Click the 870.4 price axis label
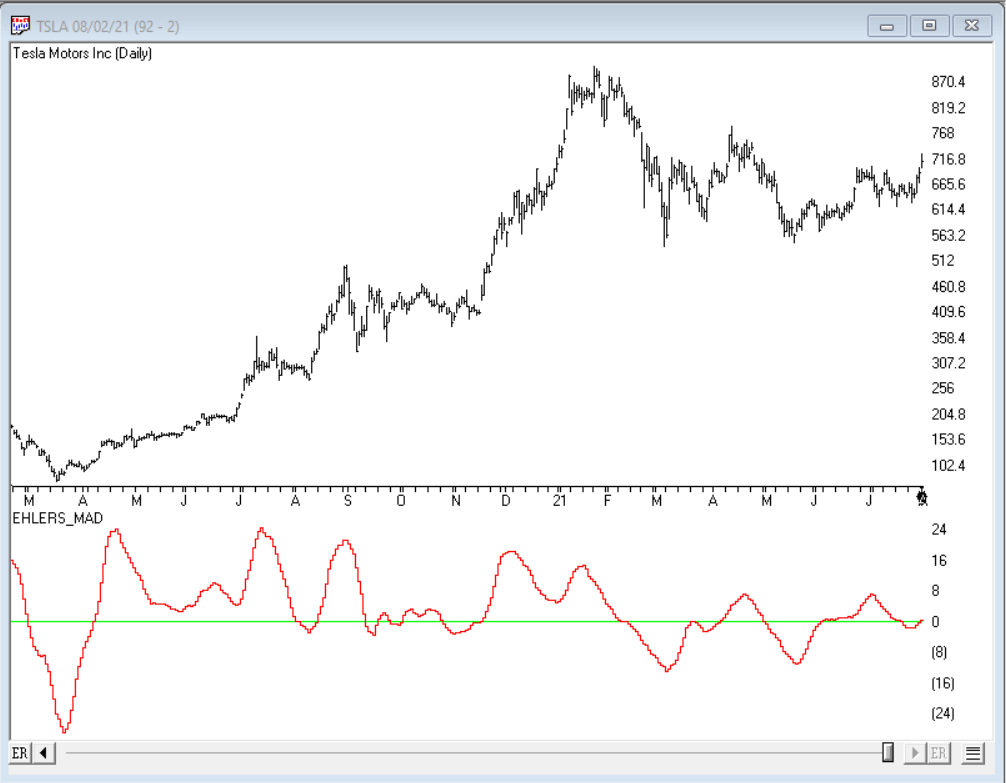1006x783 pixels. click(948, 82)
